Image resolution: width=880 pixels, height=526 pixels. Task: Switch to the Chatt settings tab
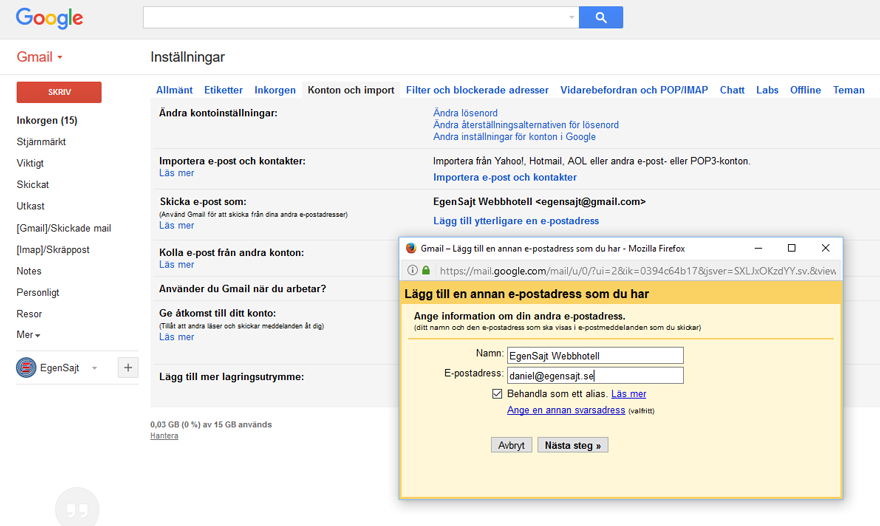tap(732, 90)
